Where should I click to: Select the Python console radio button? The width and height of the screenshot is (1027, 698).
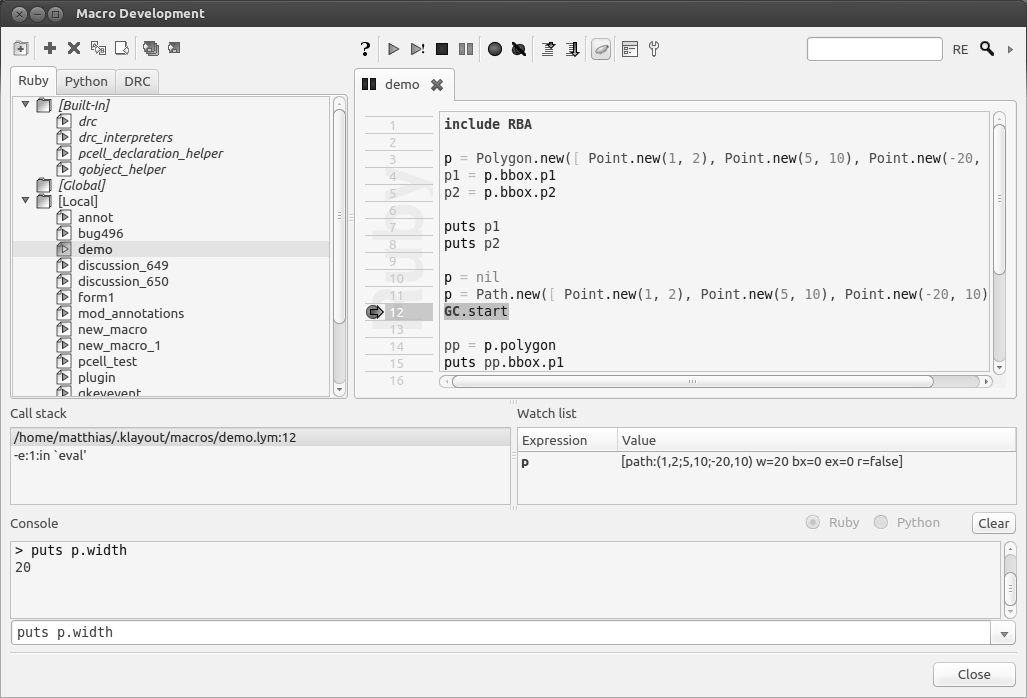pyautogui.click(x=881, y=522)
